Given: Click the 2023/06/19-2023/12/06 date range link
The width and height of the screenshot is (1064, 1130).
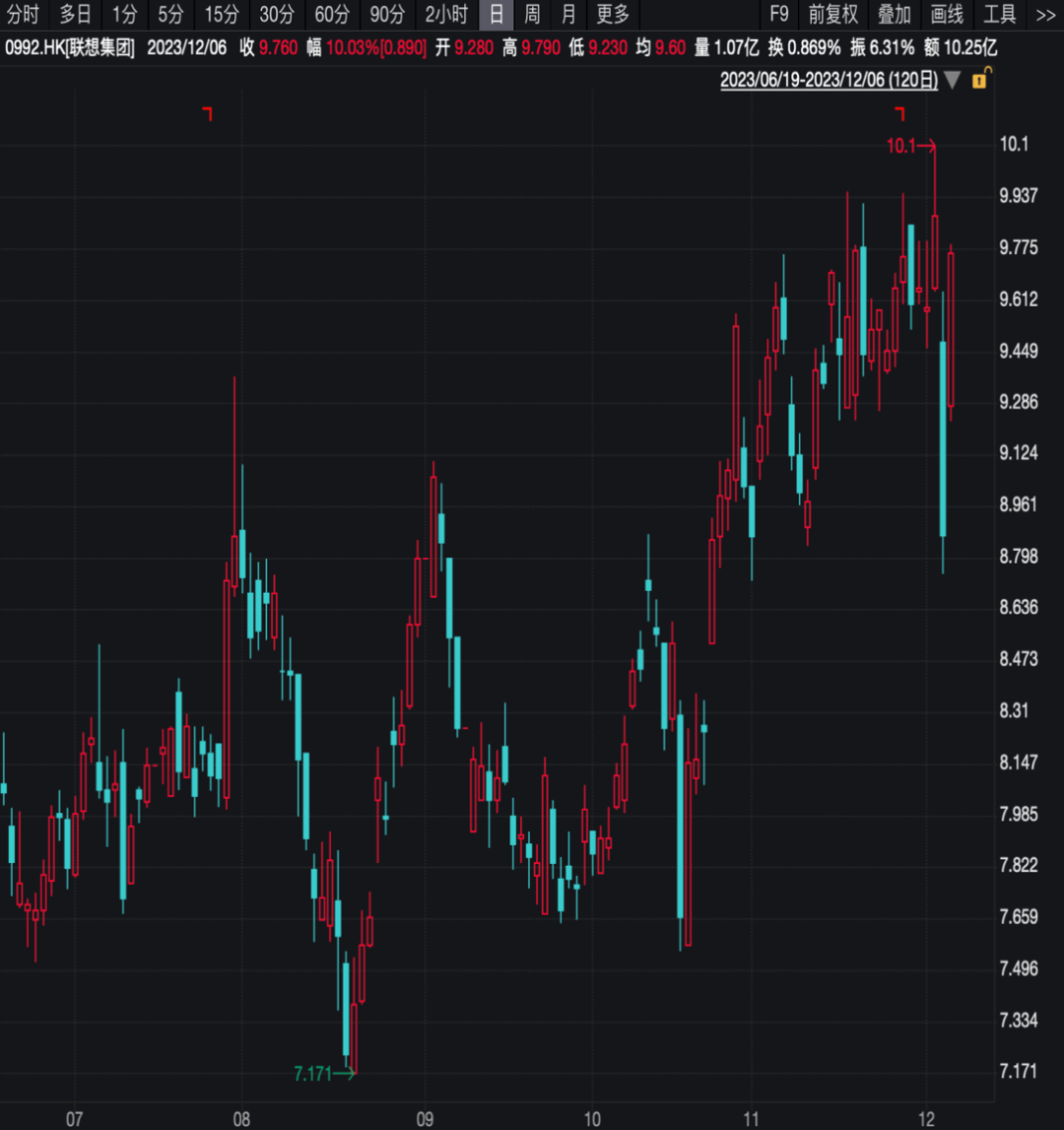Looking at the screenshot, I should click(x=829, y=80).
